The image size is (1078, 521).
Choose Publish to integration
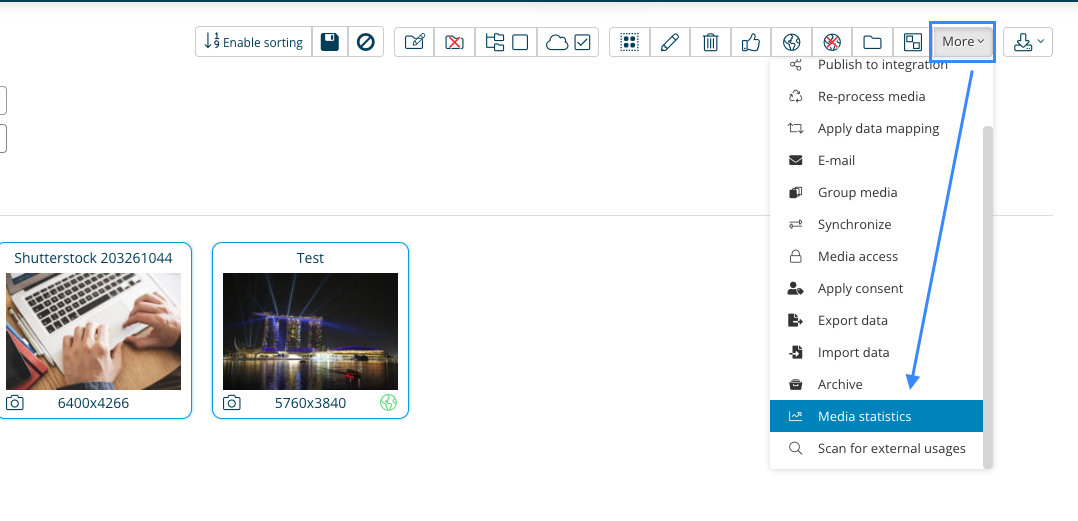877,65
